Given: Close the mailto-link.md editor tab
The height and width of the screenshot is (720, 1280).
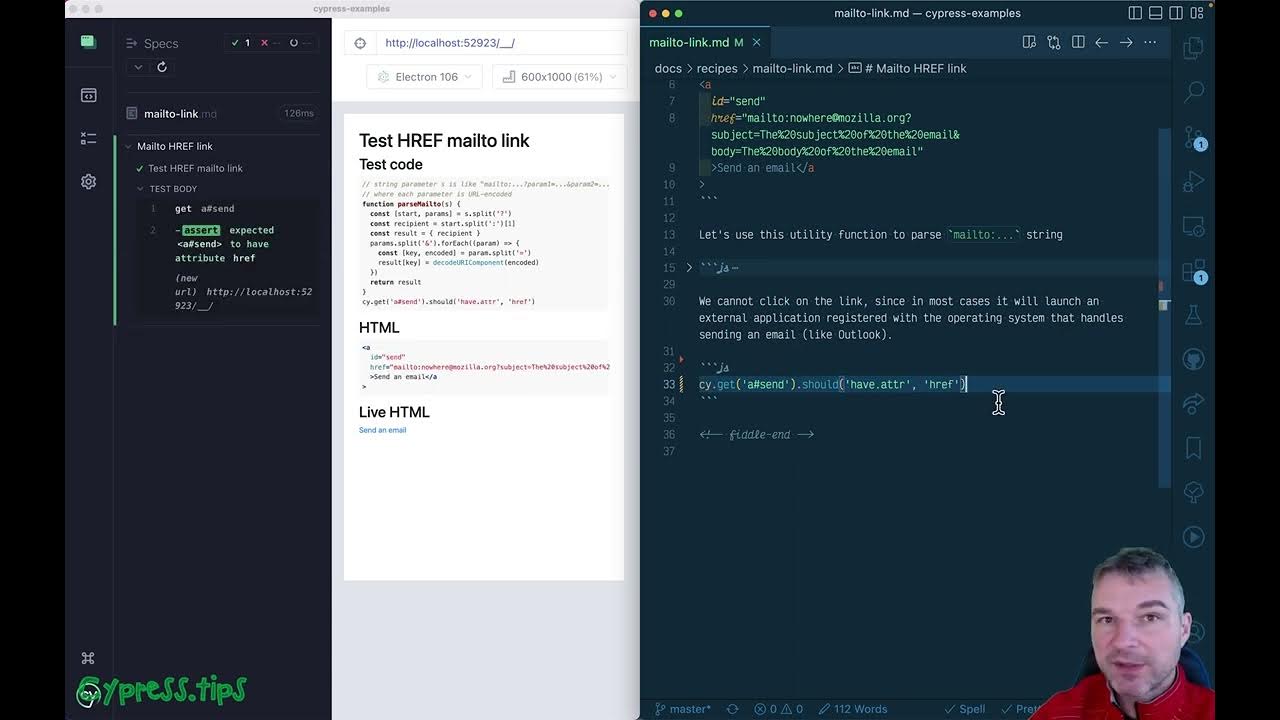Looking at the screenshot, I should click(756, 42).
